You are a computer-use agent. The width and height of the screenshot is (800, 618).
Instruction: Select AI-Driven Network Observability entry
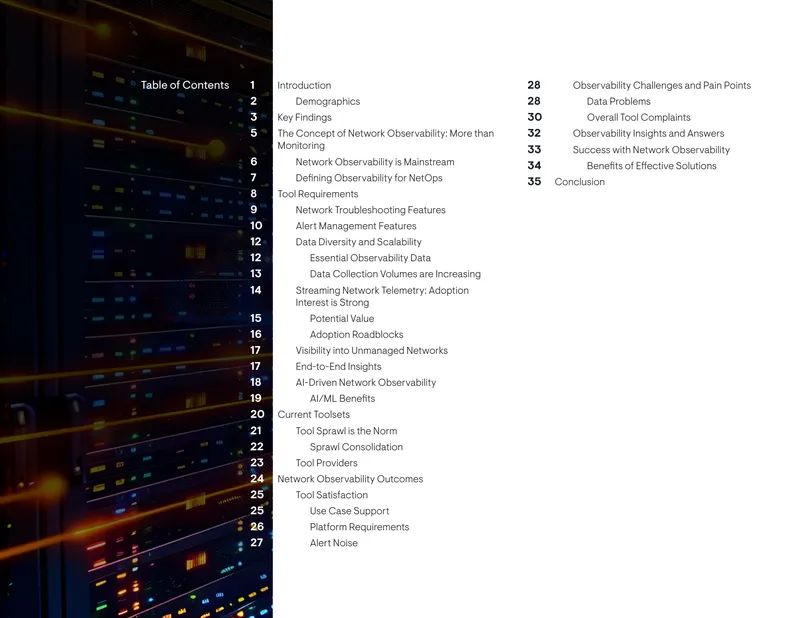click(365, 383)
